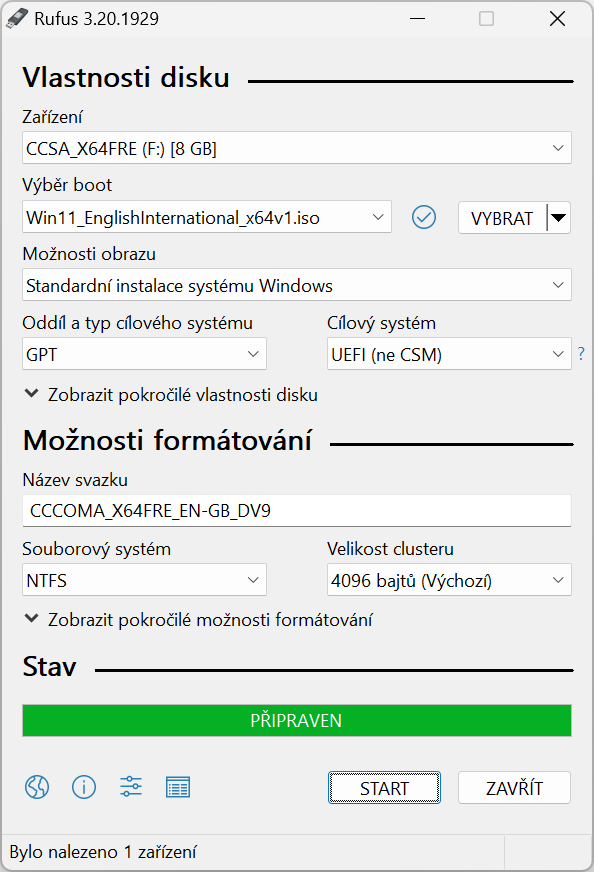594x872 pixels.
Task: Open the settings sliders icon
Action: click(131, 787)
